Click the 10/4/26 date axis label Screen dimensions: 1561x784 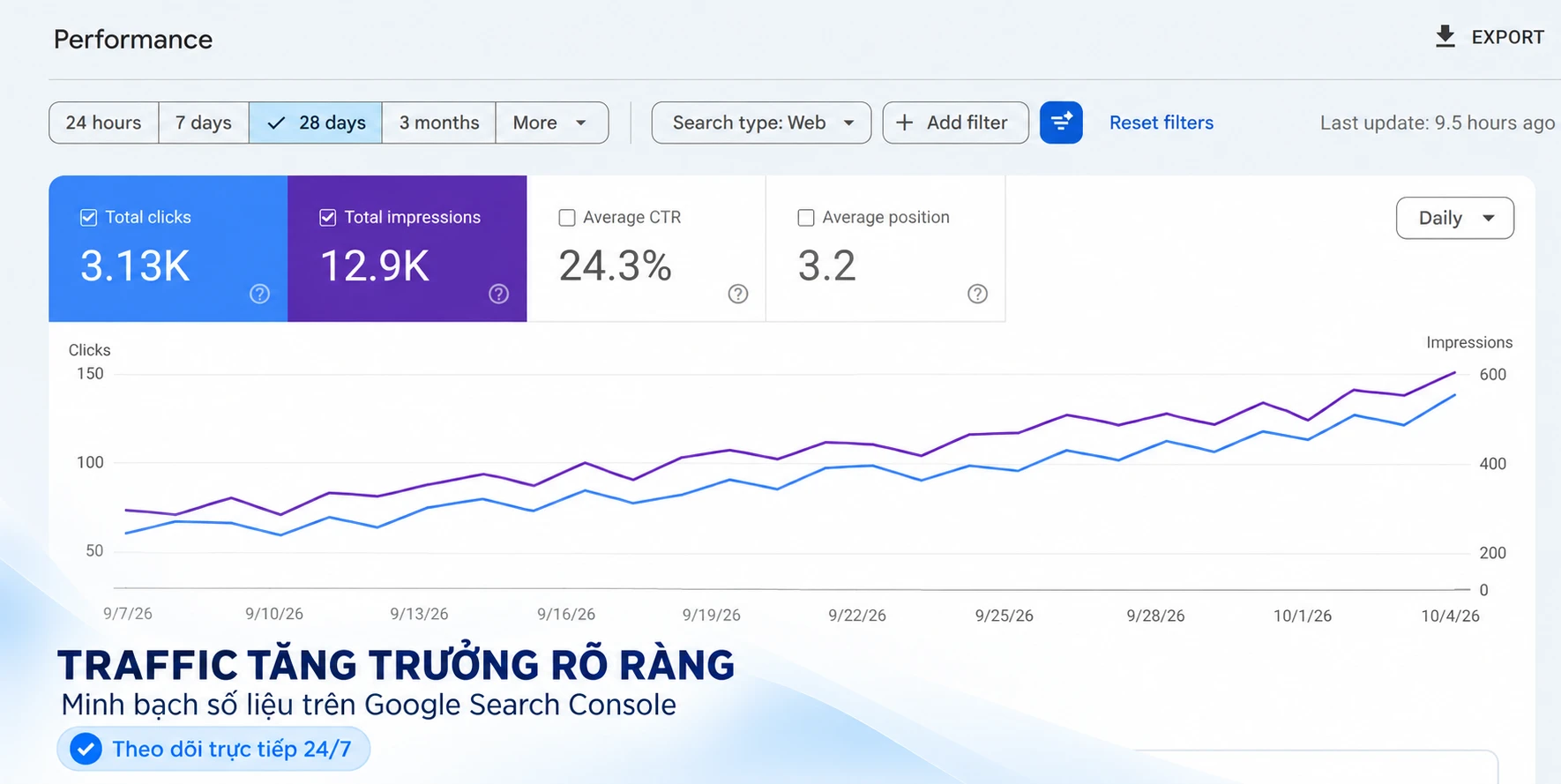pos(1451,616)
